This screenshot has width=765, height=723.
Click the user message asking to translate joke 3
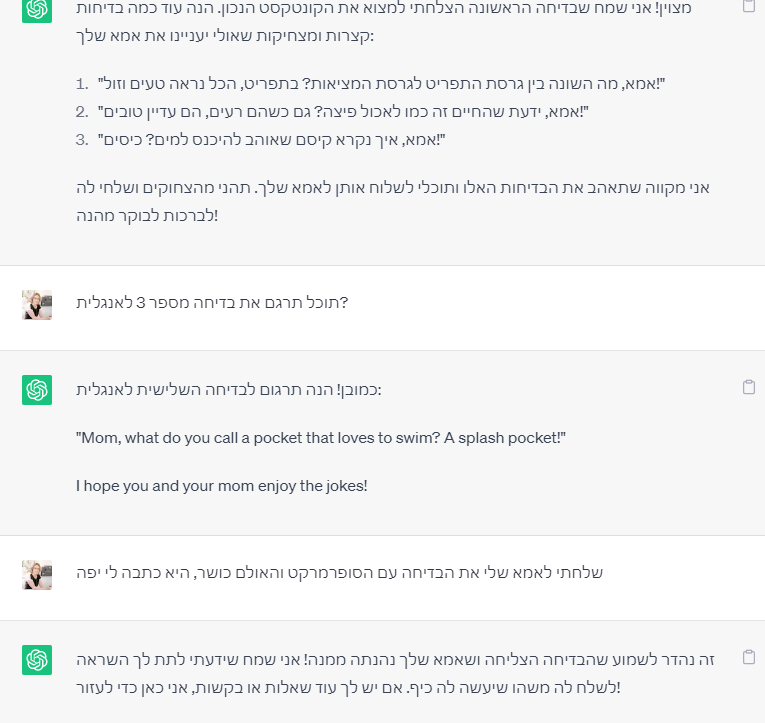coord(212,303)
